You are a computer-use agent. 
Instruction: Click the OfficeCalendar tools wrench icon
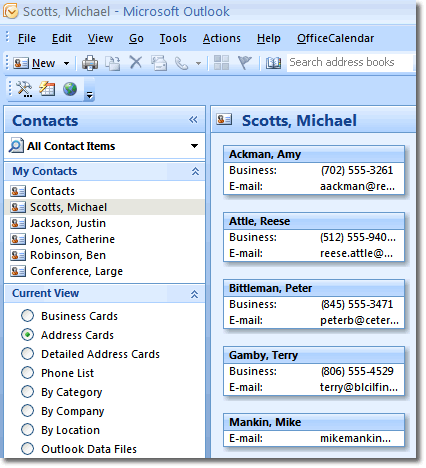coord(24,89)
